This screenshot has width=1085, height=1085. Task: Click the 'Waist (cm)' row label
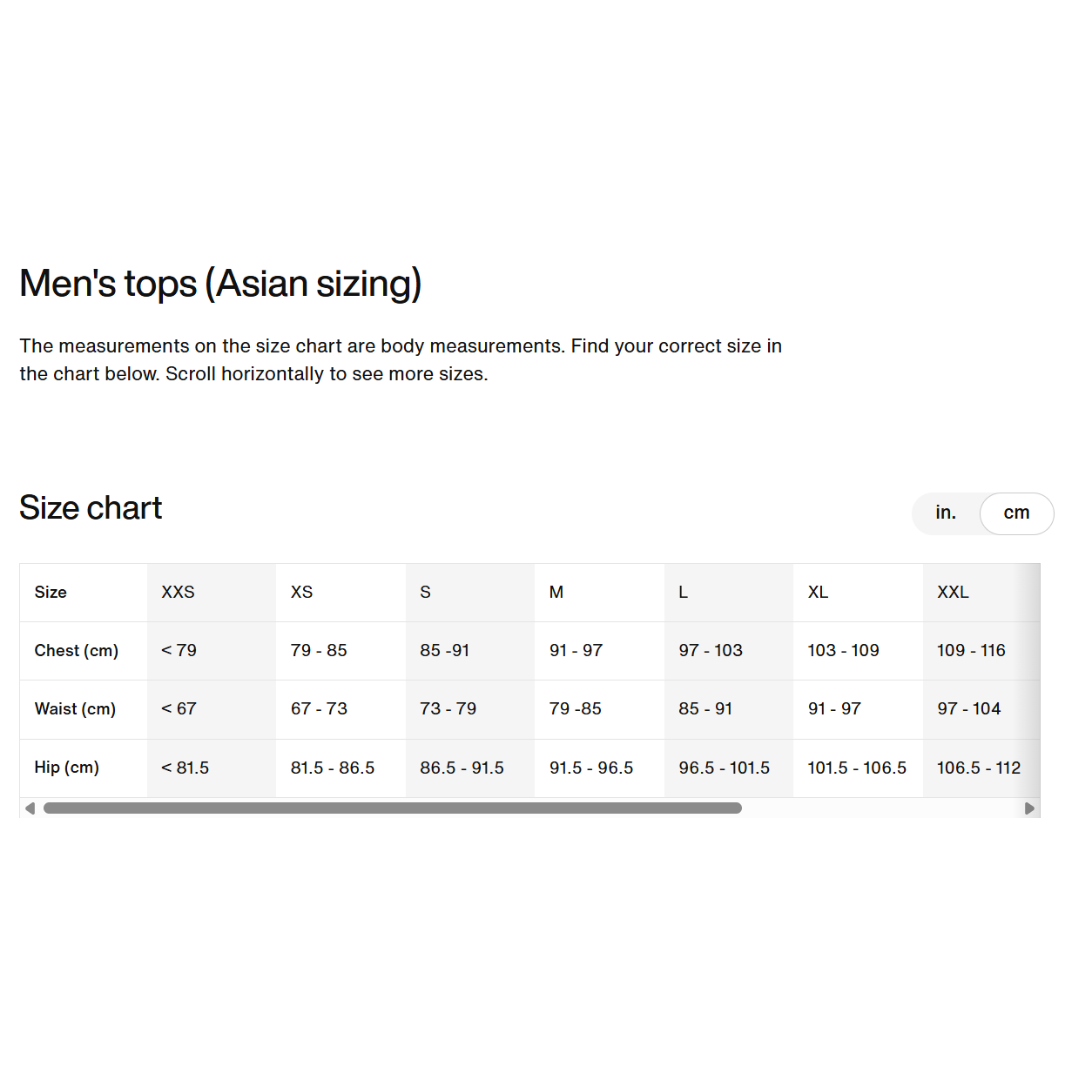75,709
